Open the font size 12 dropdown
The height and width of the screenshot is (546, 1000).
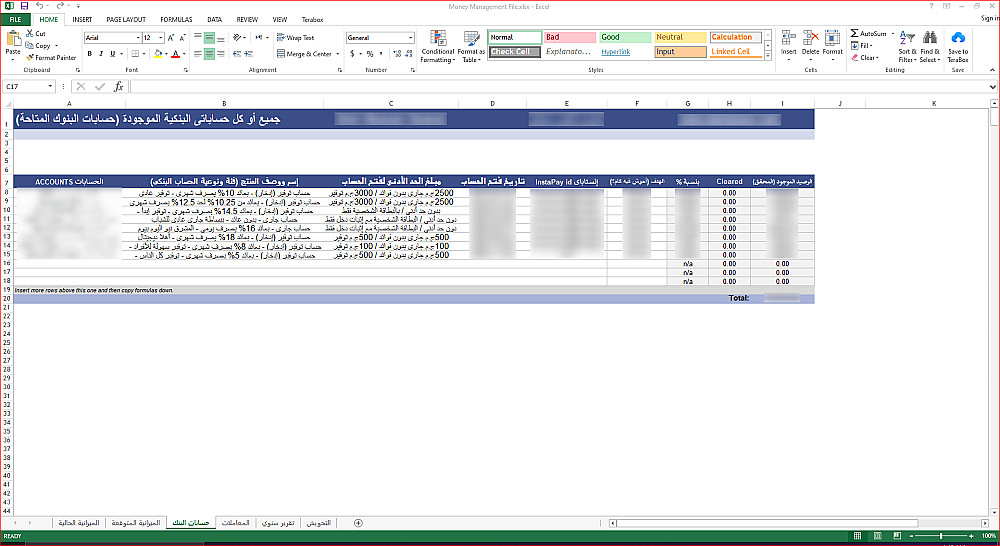click(x=161, y=38)
